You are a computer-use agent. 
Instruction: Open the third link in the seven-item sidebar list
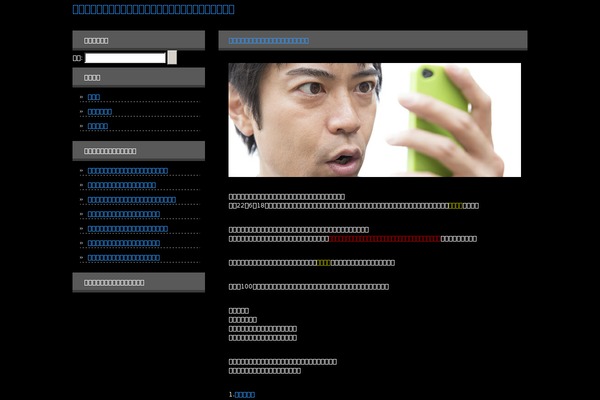(x=132, y=200)
